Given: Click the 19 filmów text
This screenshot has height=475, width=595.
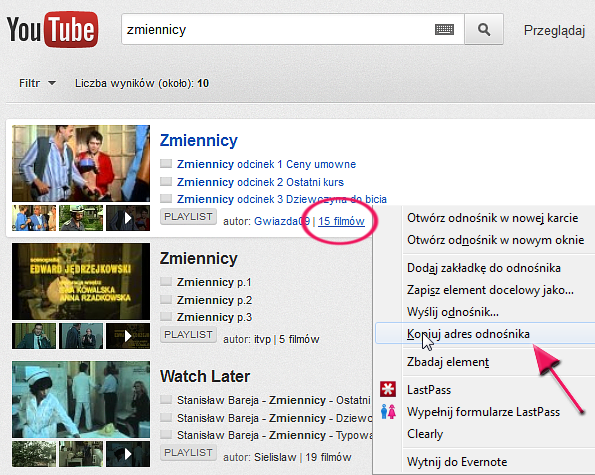Looking at the screenshot, I should [x=328, y=457].
